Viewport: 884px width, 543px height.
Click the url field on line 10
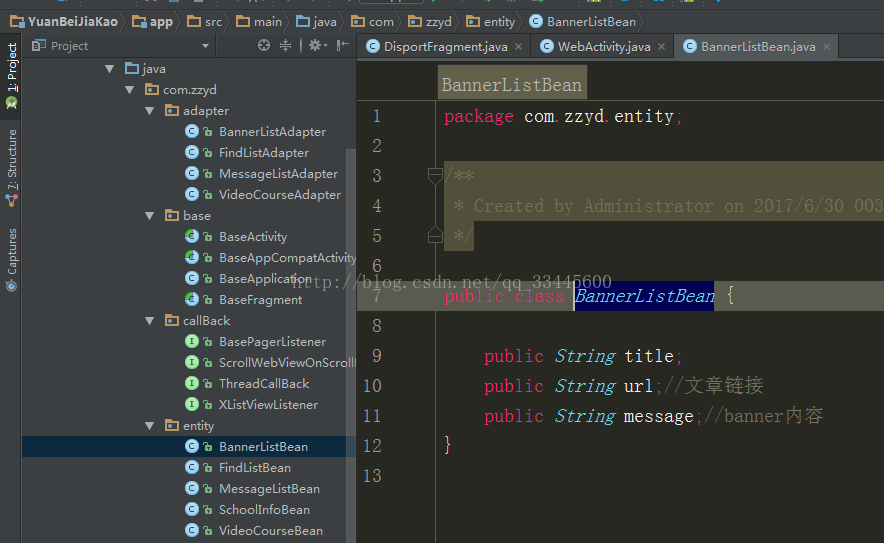click(638, 386)
